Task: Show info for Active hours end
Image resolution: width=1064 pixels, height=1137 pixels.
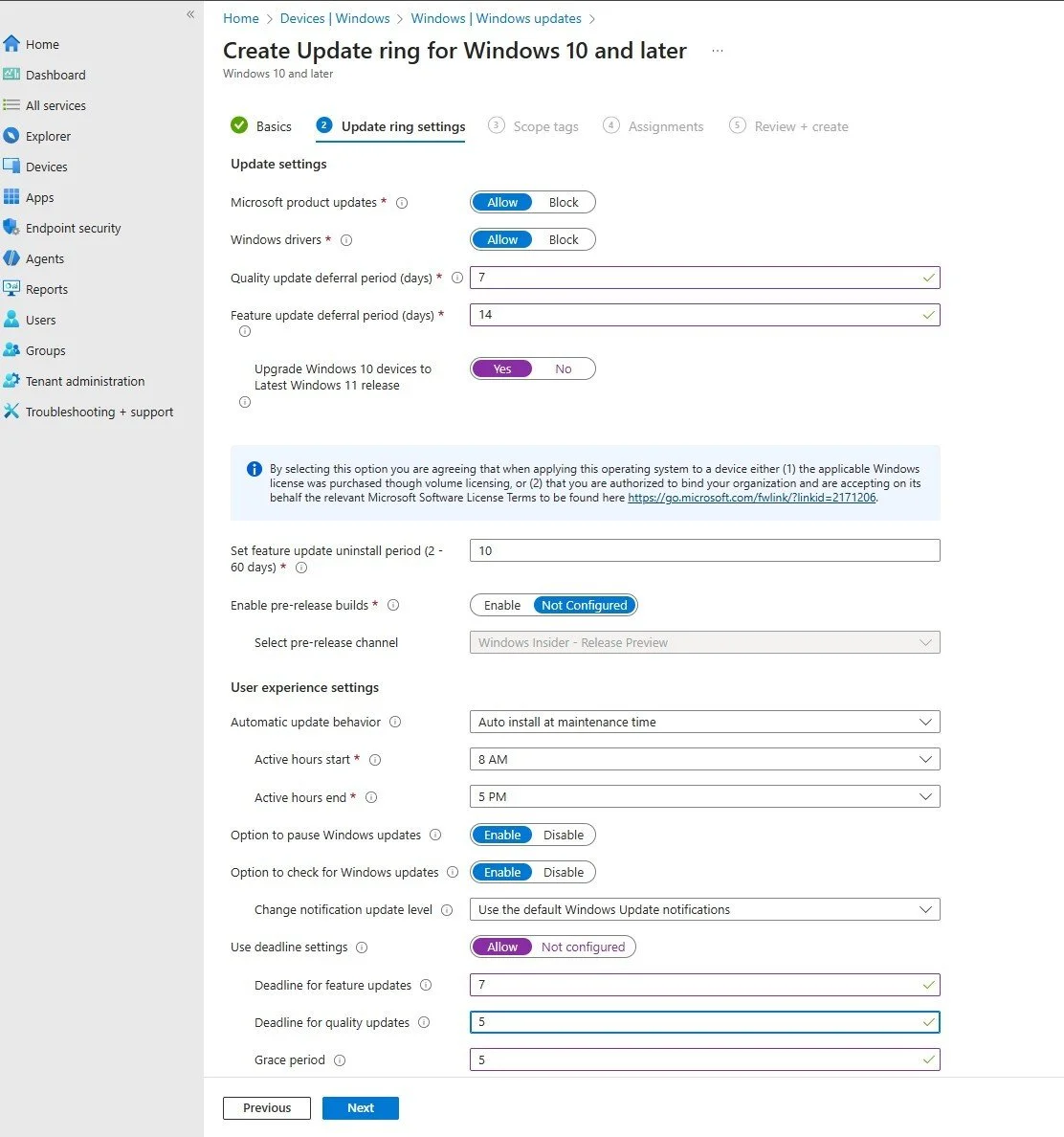Action: pyautogui.click(x=371, y=797)
